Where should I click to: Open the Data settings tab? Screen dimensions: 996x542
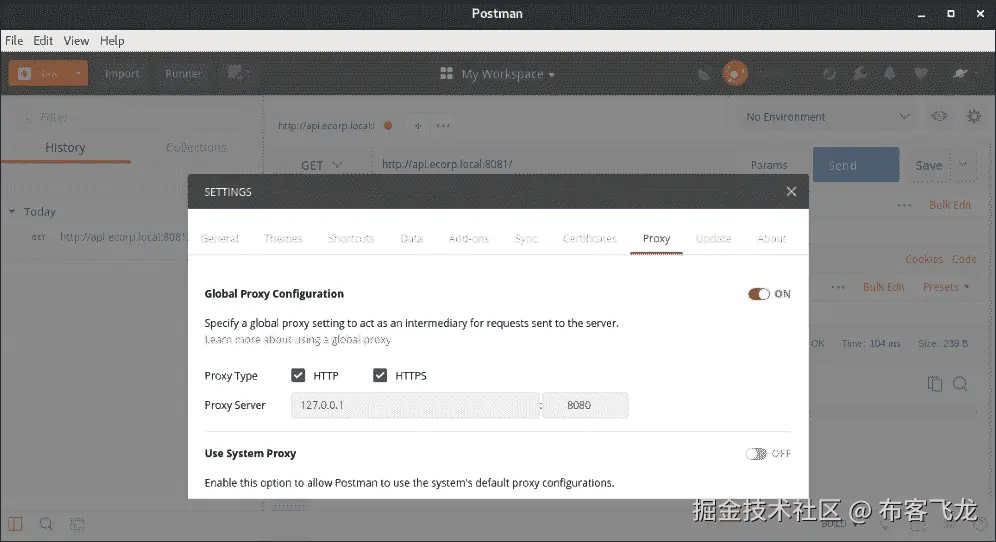pos(412,238)
